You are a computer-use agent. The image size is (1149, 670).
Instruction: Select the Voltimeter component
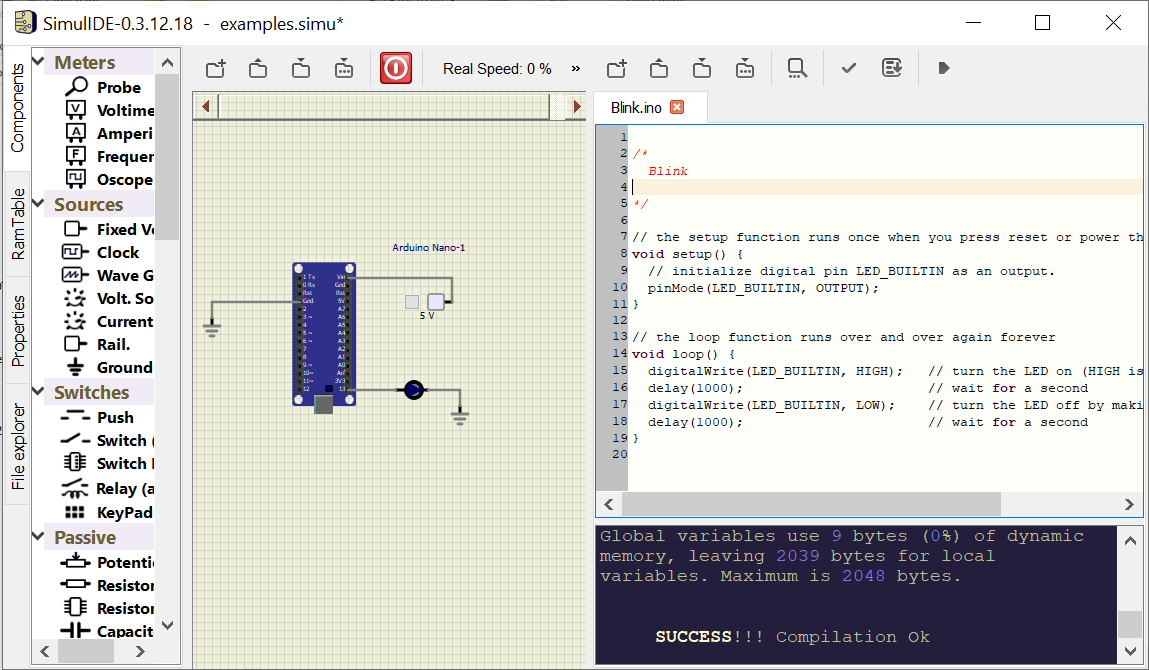[108, 110]
